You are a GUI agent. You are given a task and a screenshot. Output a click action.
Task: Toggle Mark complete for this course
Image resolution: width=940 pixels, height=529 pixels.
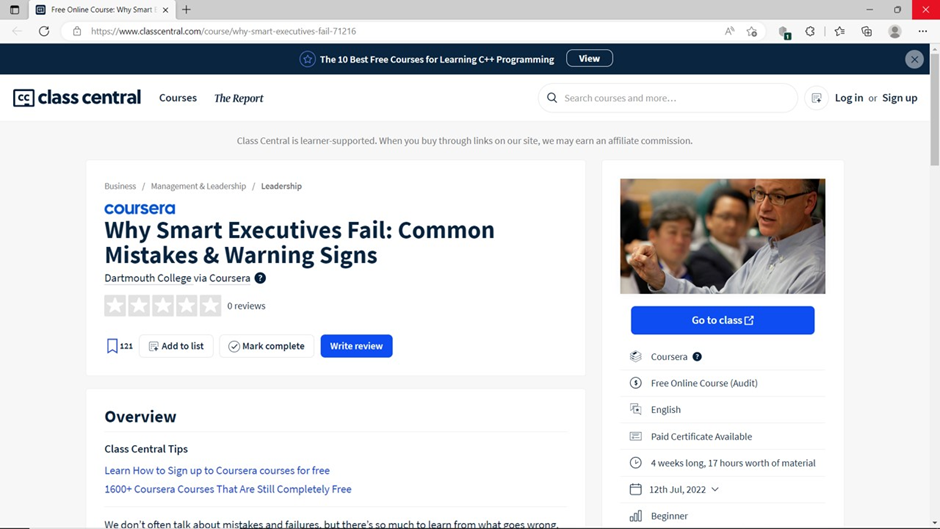267,346
